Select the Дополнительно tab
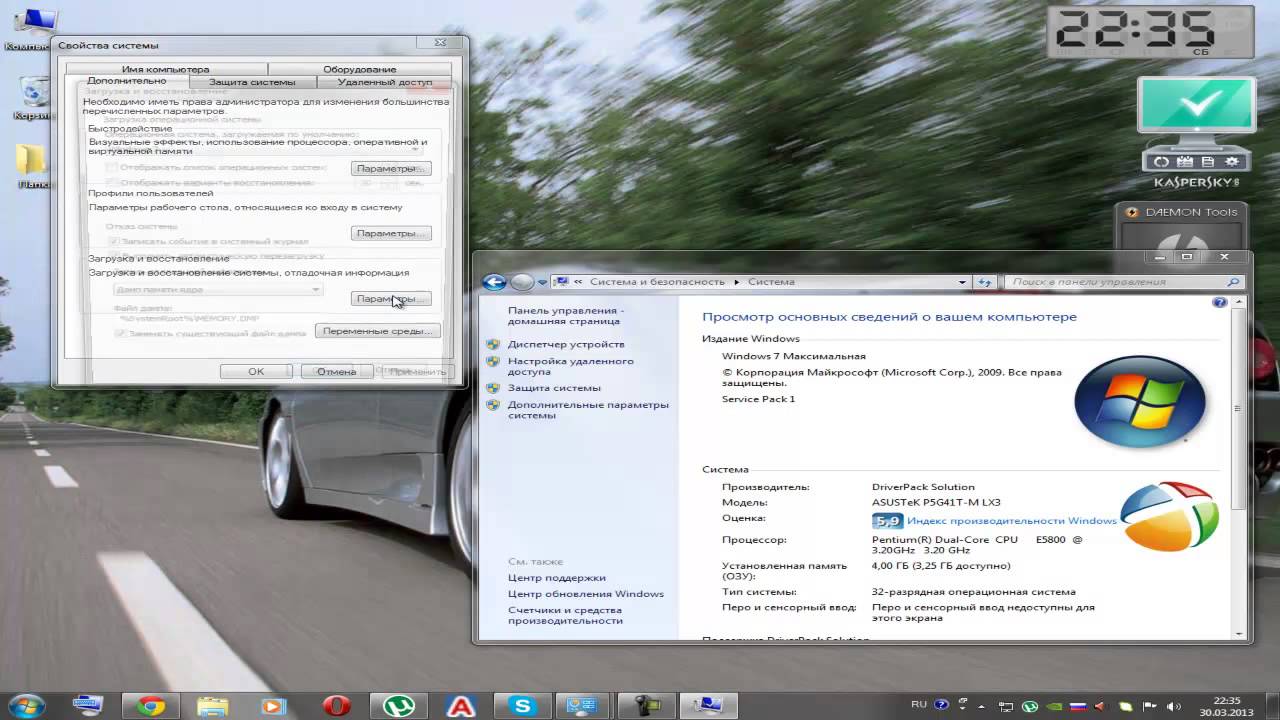 coord(126,81)
